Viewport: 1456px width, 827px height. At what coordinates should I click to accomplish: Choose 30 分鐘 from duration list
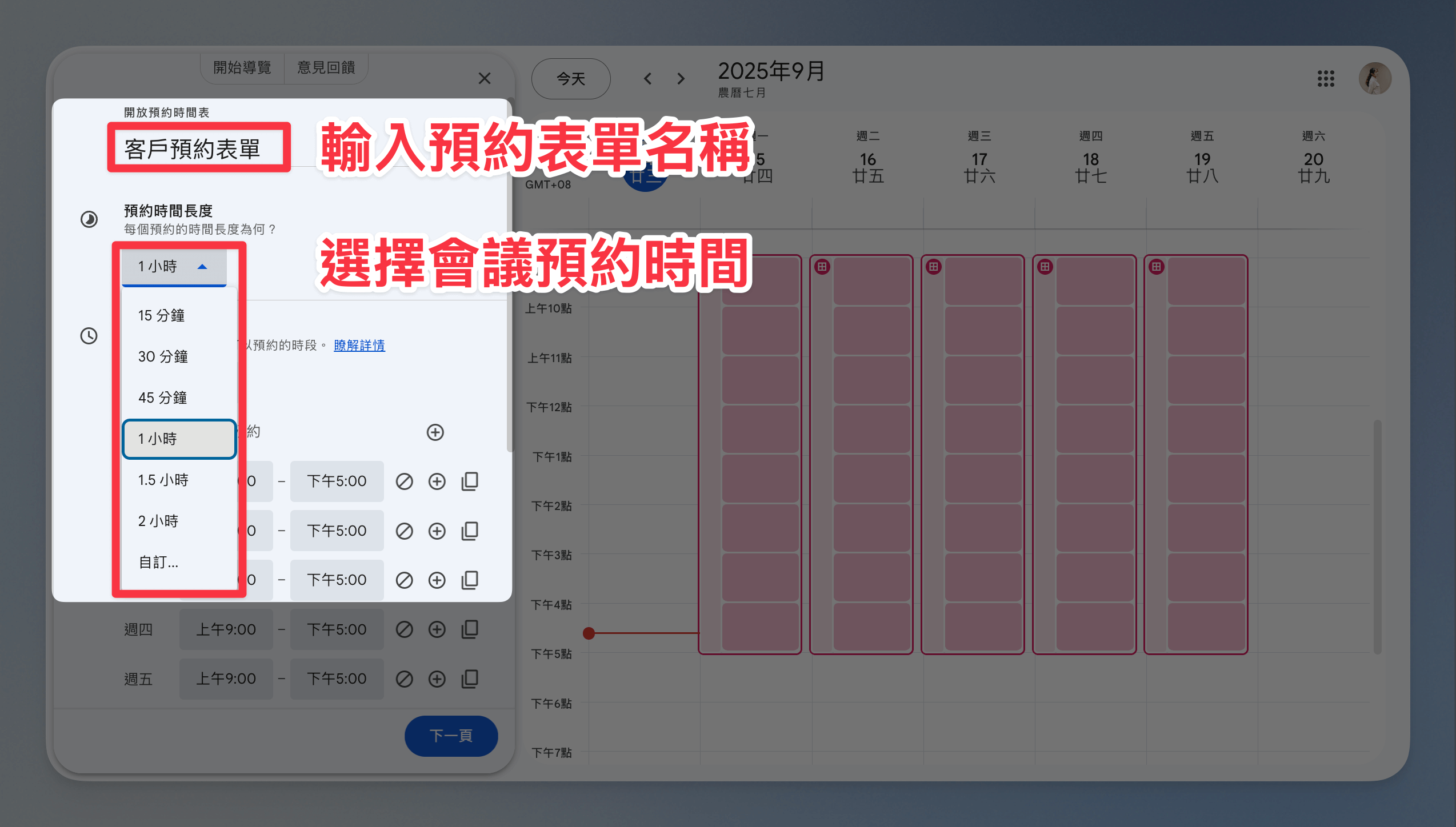tap(163, 356)
